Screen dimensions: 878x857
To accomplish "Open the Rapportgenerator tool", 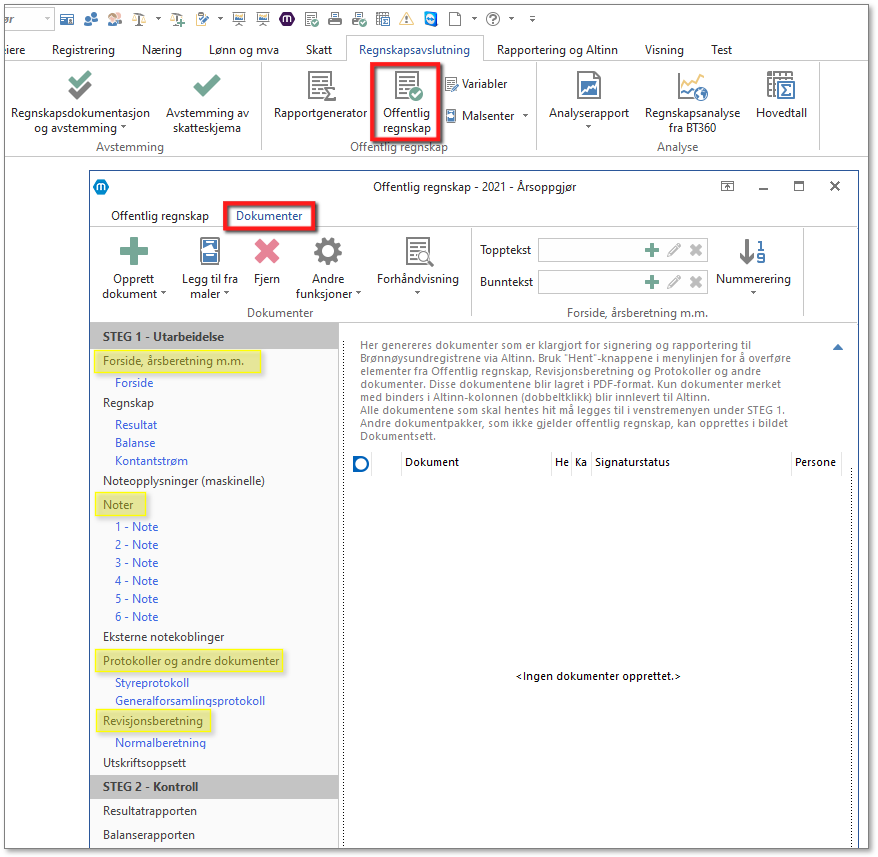I will (320, 96).
